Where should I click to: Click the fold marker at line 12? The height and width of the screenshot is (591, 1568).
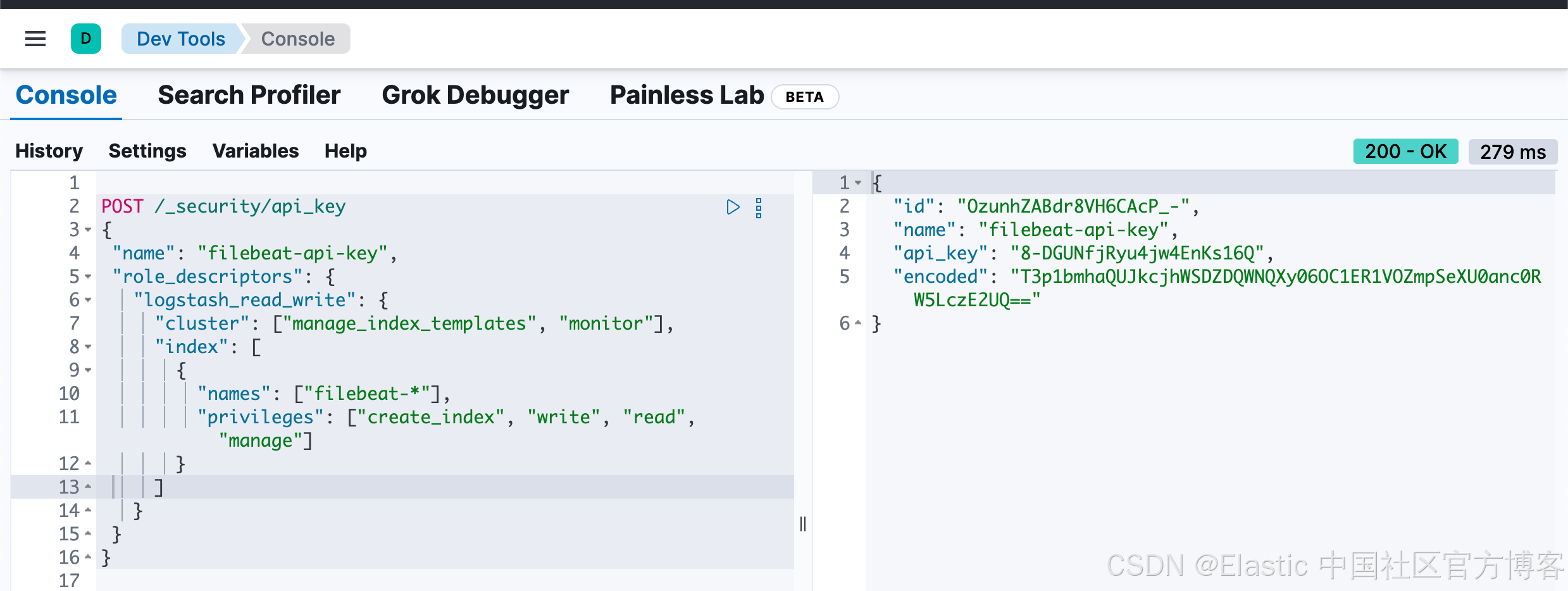tap(88, 464)
